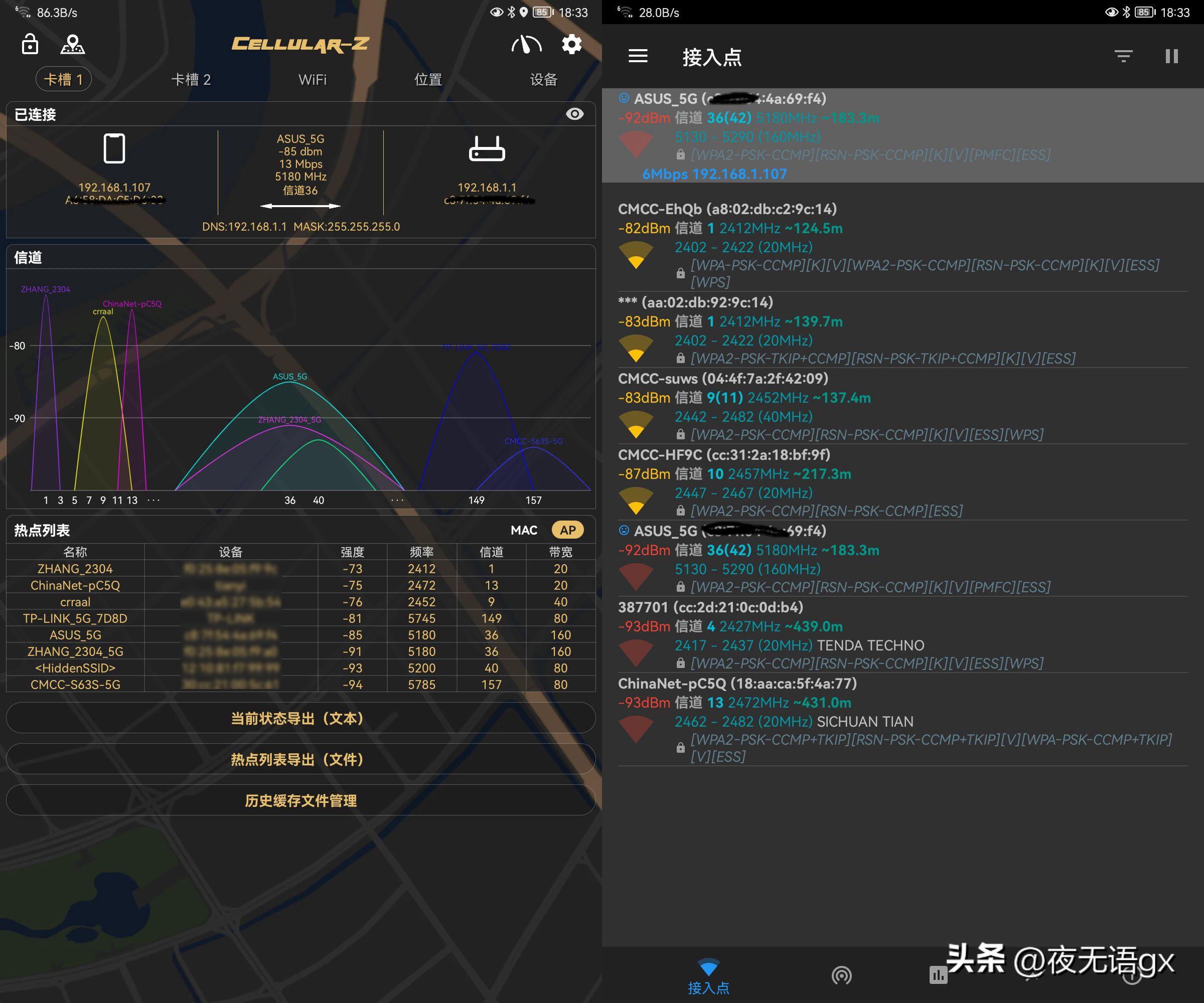Viewport: 1204px width, 1003px height.
Task: Open the bar chart icon in bottom navigation
Action: 938,975
